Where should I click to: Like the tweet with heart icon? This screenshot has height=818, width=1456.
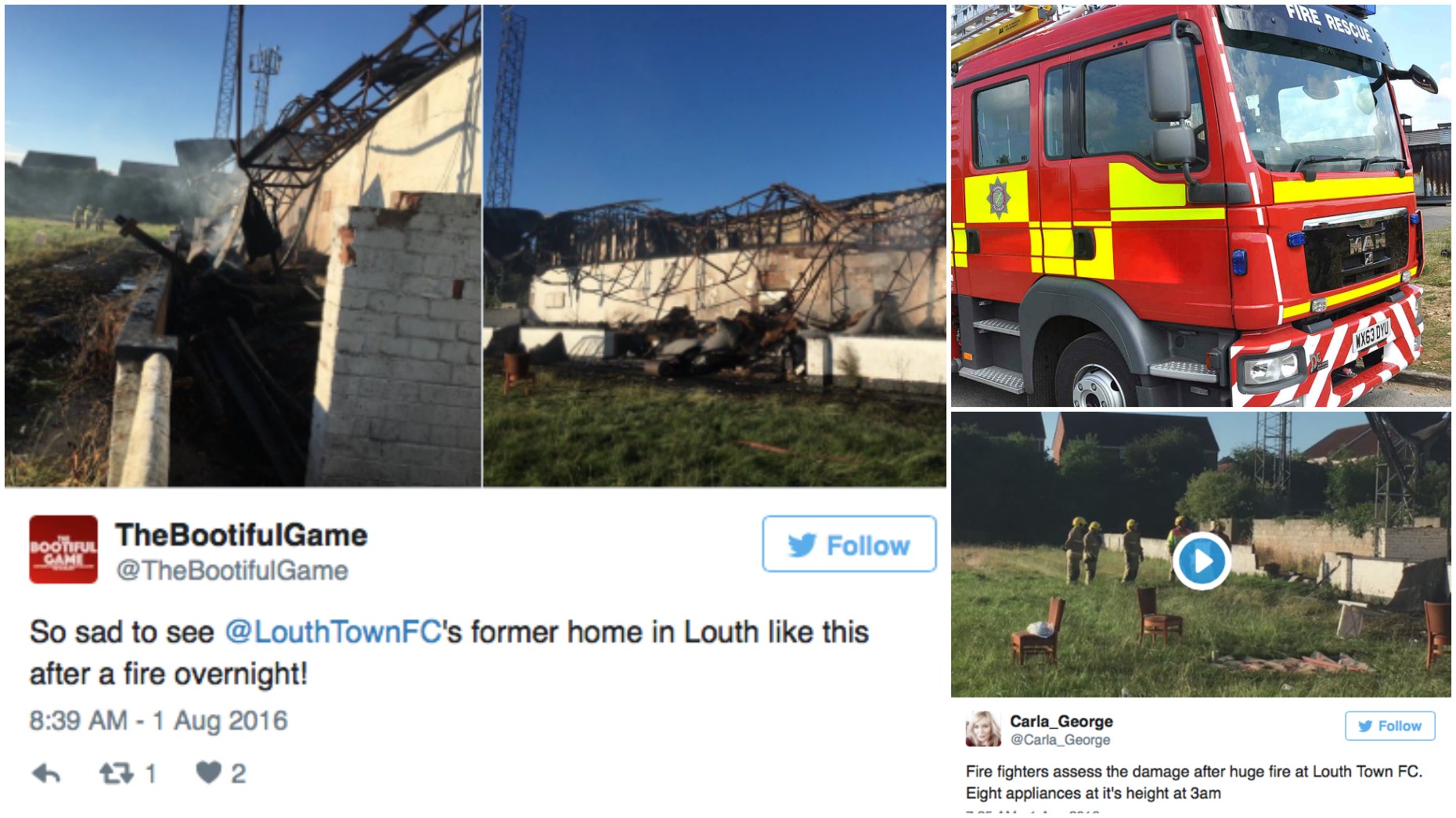208,773
